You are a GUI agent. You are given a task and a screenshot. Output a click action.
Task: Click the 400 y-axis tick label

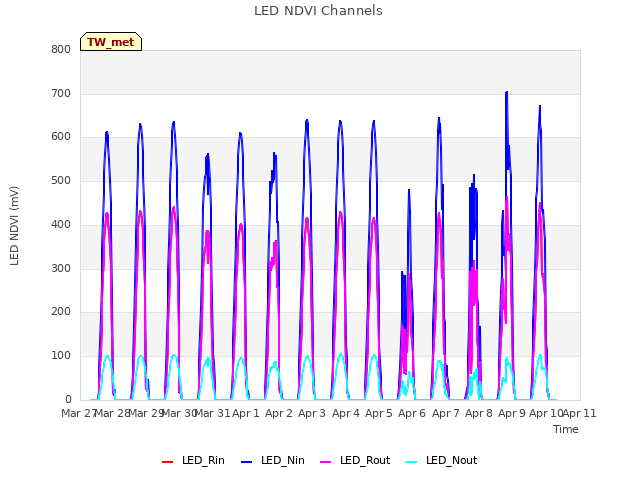click(x=61, y=224)
